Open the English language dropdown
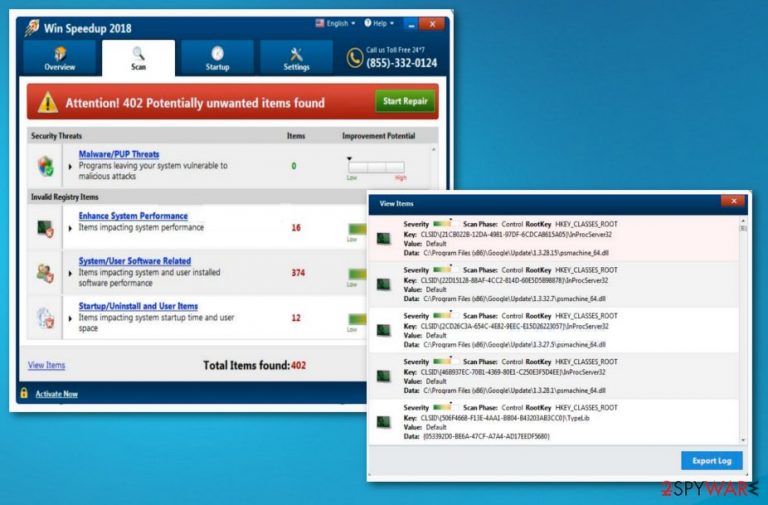This screenshot has height=505, width=768. 336,23
